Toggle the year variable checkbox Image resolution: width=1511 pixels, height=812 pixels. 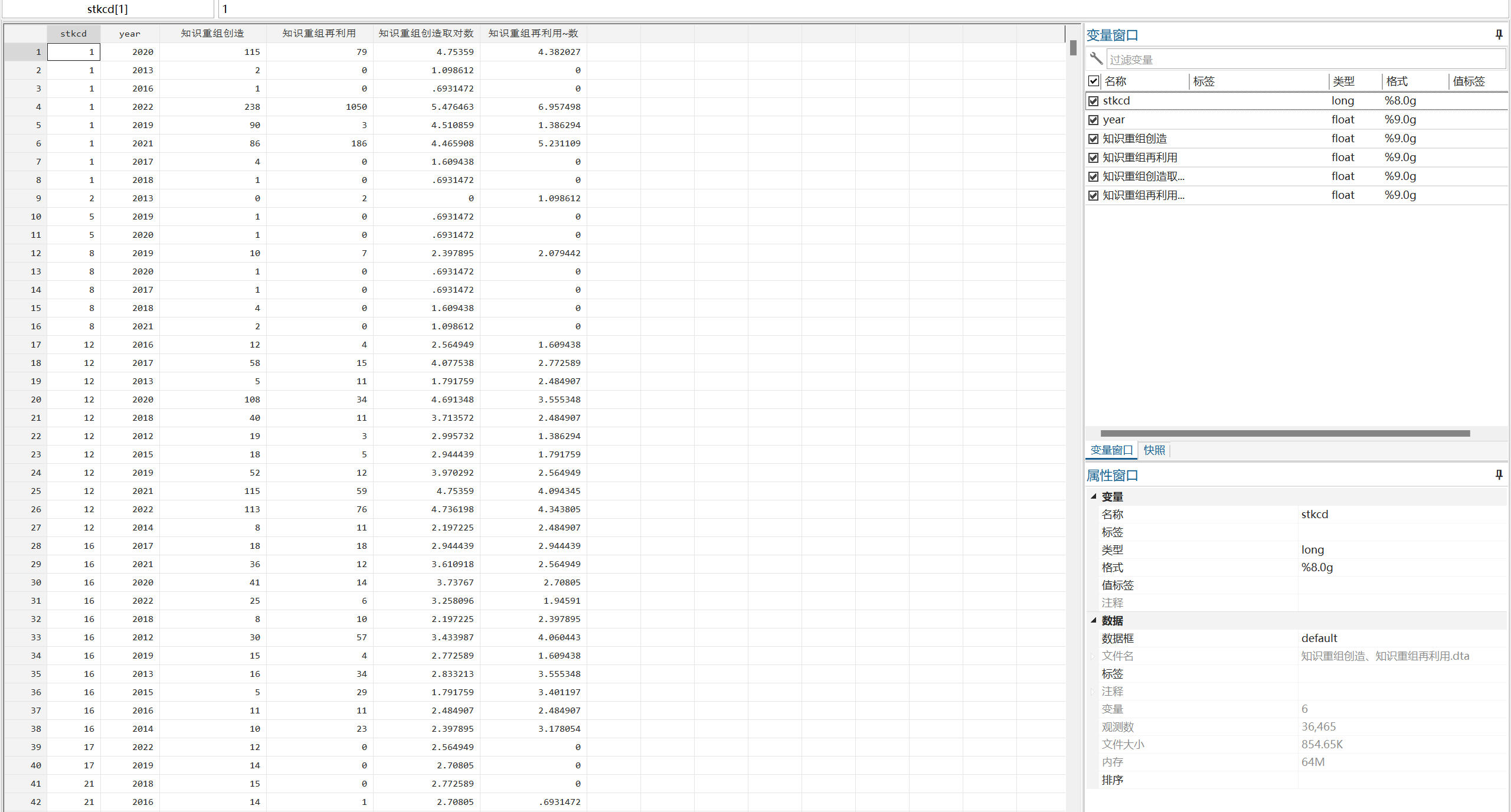(1093, 120)
